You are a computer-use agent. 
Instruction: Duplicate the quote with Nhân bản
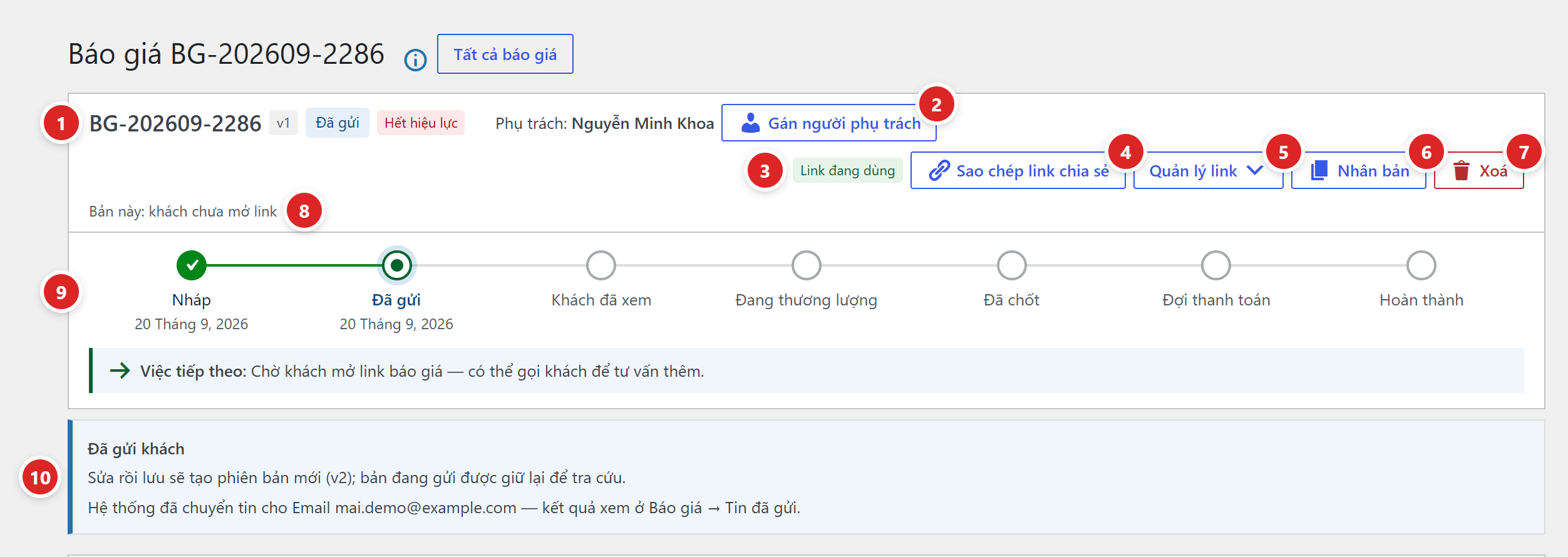[x=1358, y=170]
